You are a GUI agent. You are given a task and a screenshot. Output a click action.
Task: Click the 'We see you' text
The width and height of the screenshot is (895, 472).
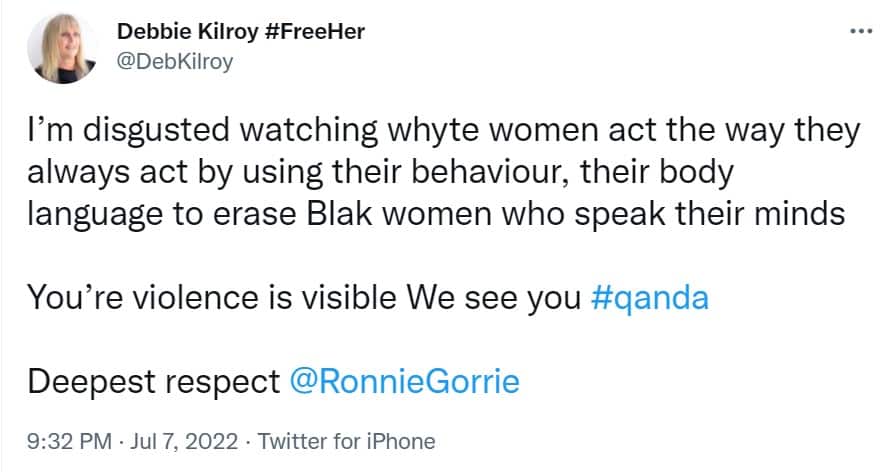pyautogui.click(x=508, y=298)
